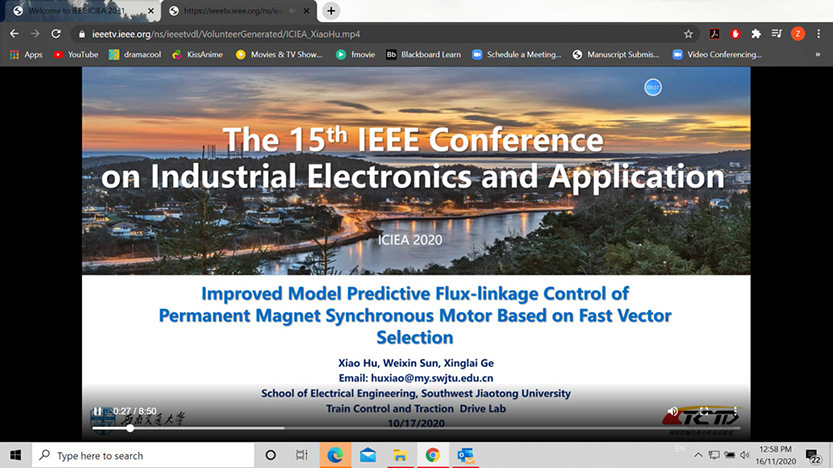Image resolution: width=833 pixels, height=468 pixels.
Task: Switch to Google Chrome on taskbar
Action: (432, 455)
